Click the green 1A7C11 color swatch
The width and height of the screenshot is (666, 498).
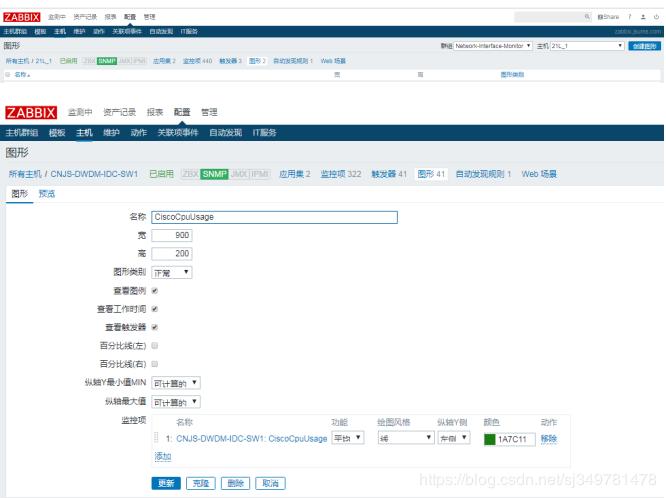coord(490,439)
